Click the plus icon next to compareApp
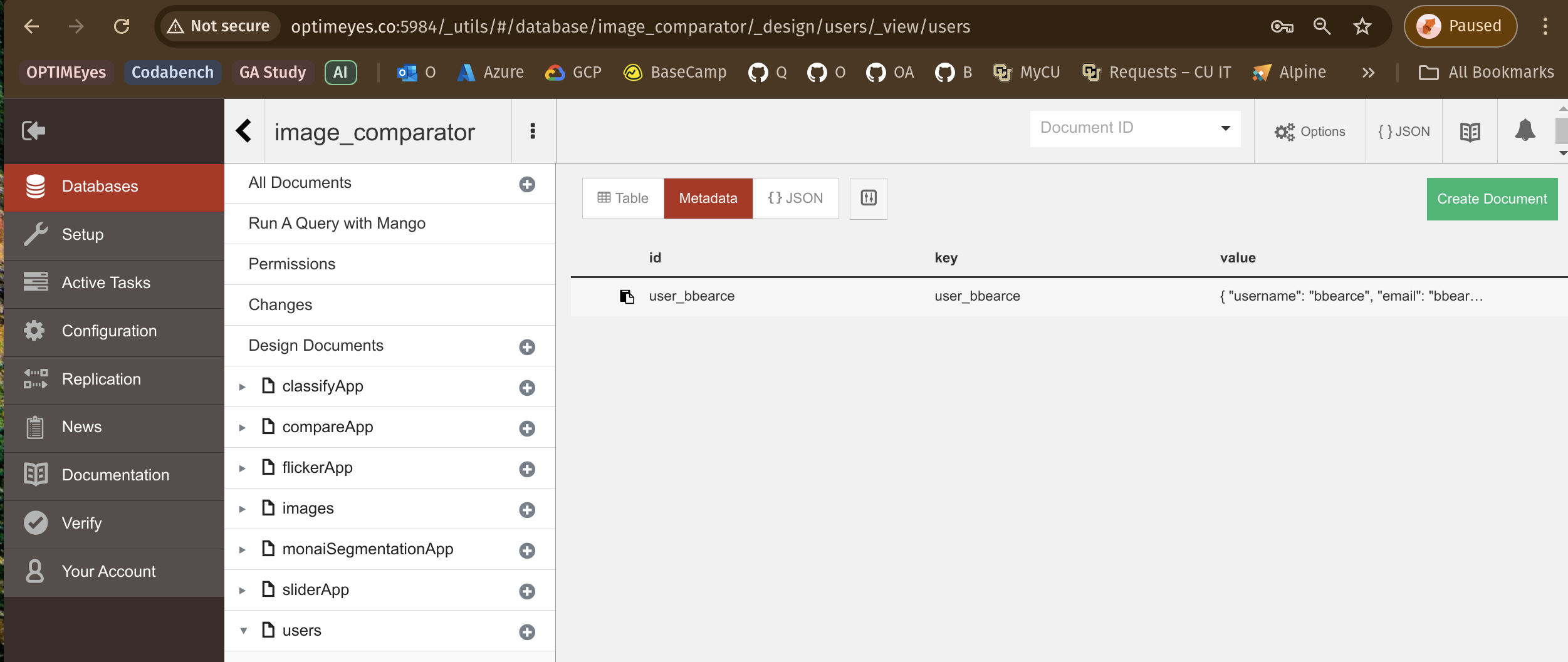Image resolution: width=1568 pixels, height=662 pixels. tap(527, 428)
